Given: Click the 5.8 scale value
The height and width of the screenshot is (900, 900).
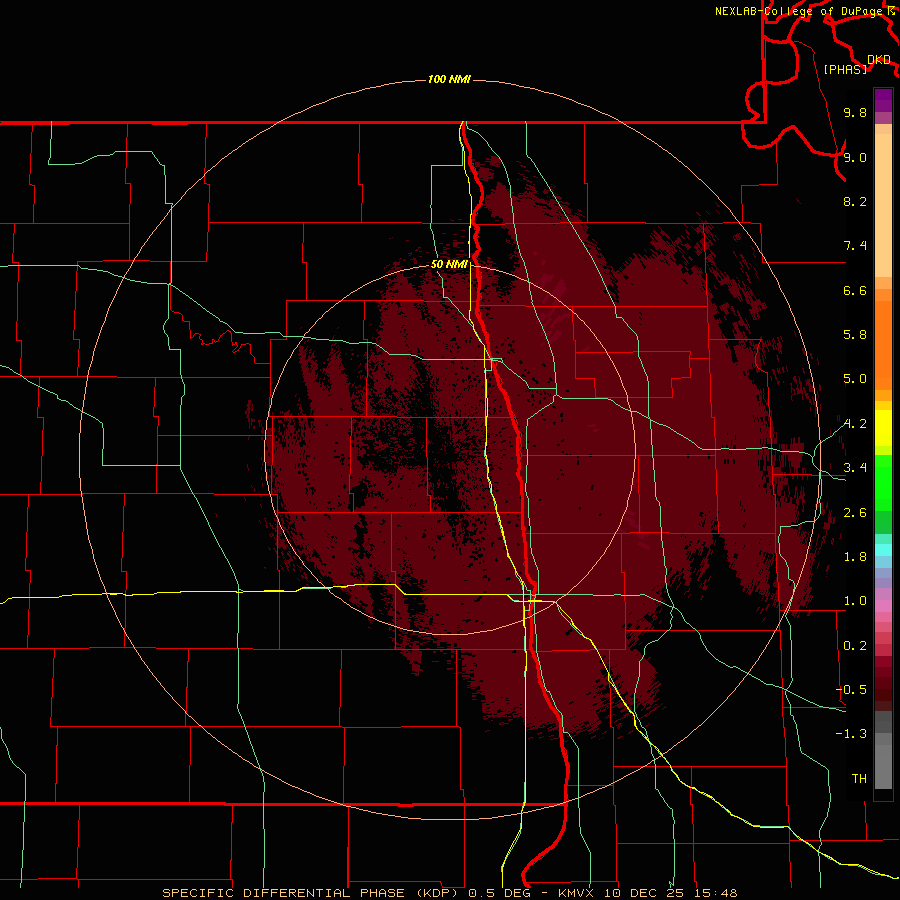Looking at the screenshot, I should tap(855, 335).
